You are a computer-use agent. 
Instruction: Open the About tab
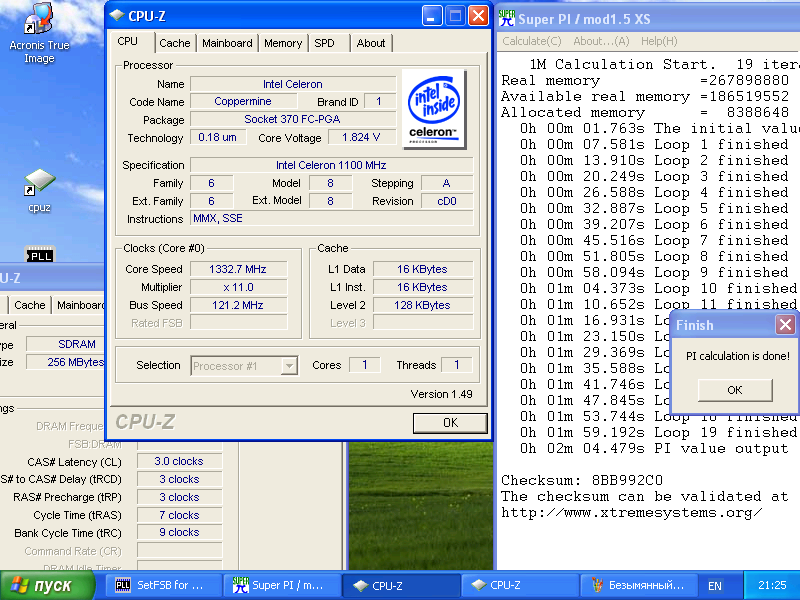click(x=371, y=43)
